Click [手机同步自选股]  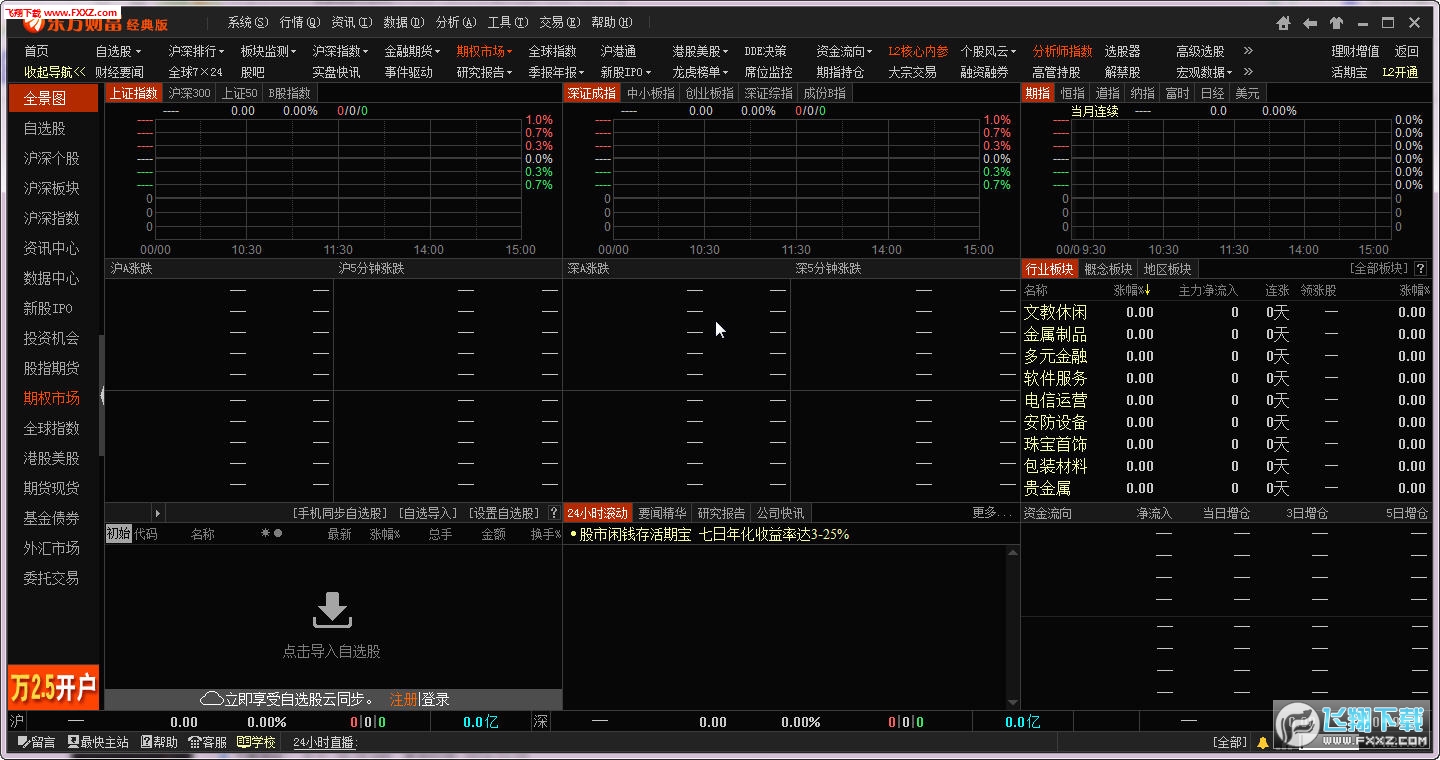[340, 513]
